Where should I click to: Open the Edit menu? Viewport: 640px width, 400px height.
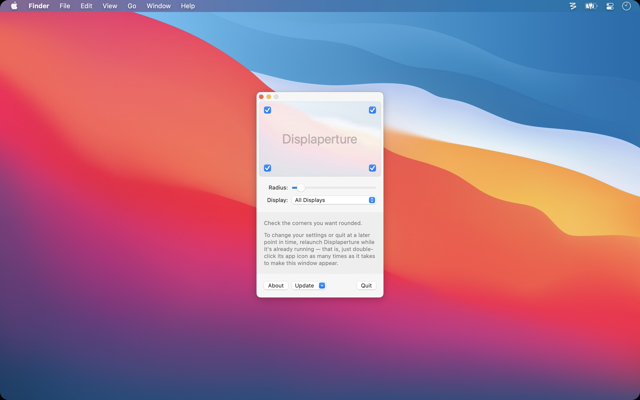pos(86,6)
